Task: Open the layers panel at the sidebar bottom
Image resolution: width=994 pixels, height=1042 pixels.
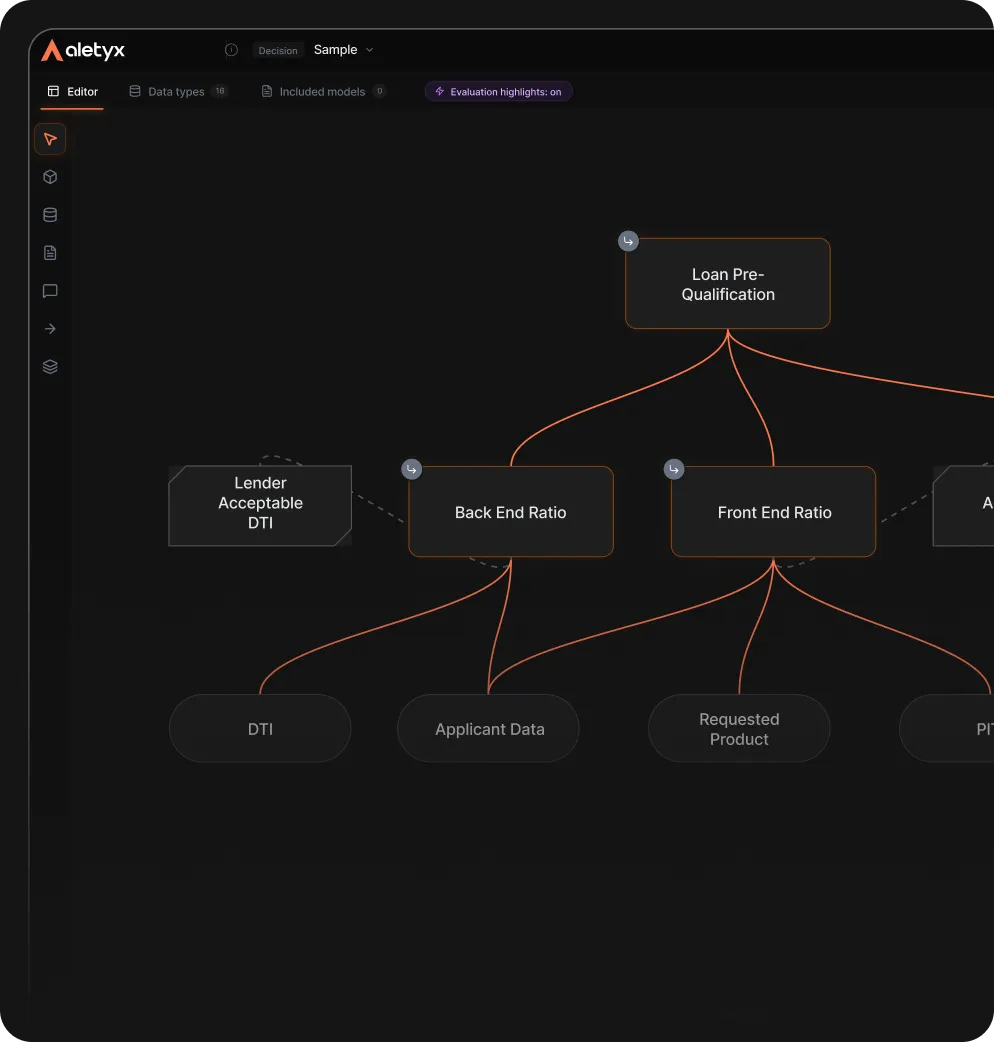Action: coord(50,366)
